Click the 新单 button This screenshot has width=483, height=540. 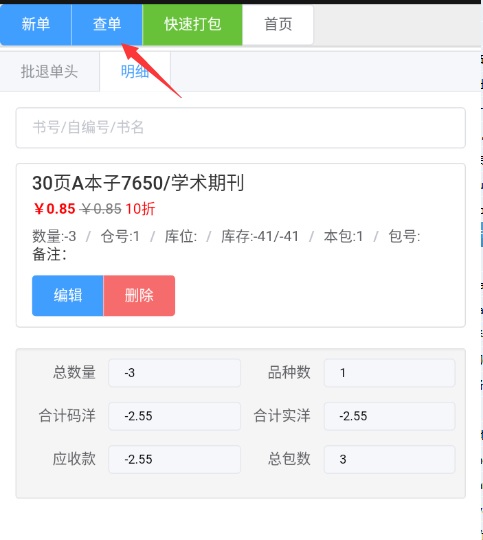(35, 24)
